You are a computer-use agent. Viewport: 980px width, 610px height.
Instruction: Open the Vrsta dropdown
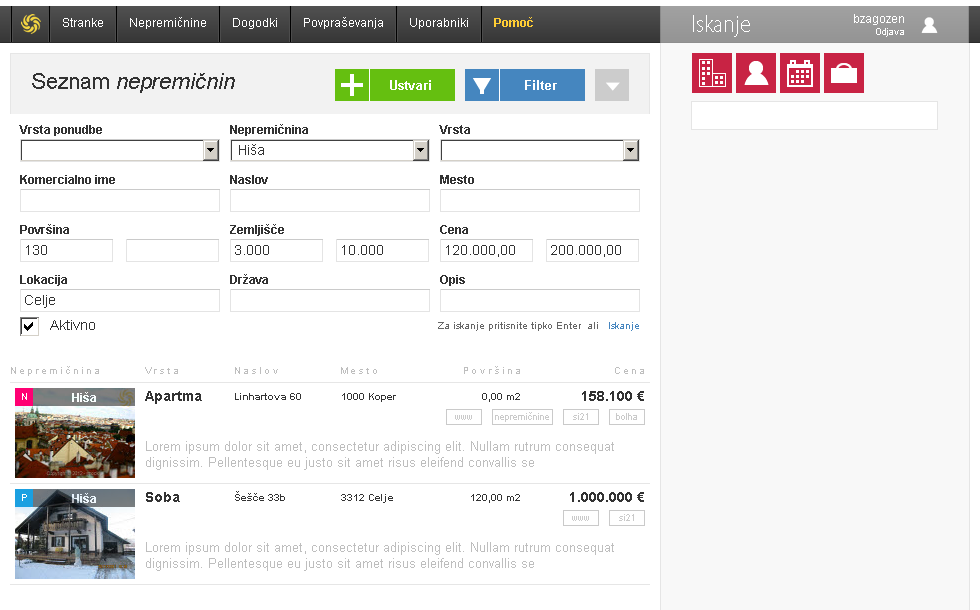click(539, 150)
